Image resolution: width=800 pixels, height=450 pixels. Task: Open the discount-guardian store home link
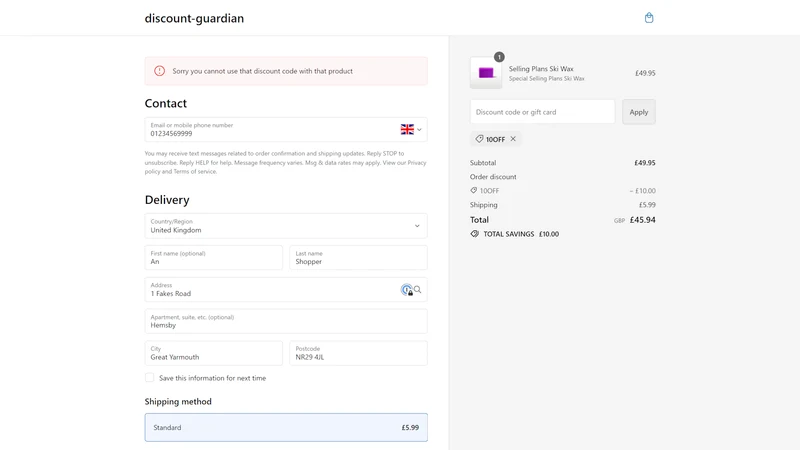click(194, 18)
